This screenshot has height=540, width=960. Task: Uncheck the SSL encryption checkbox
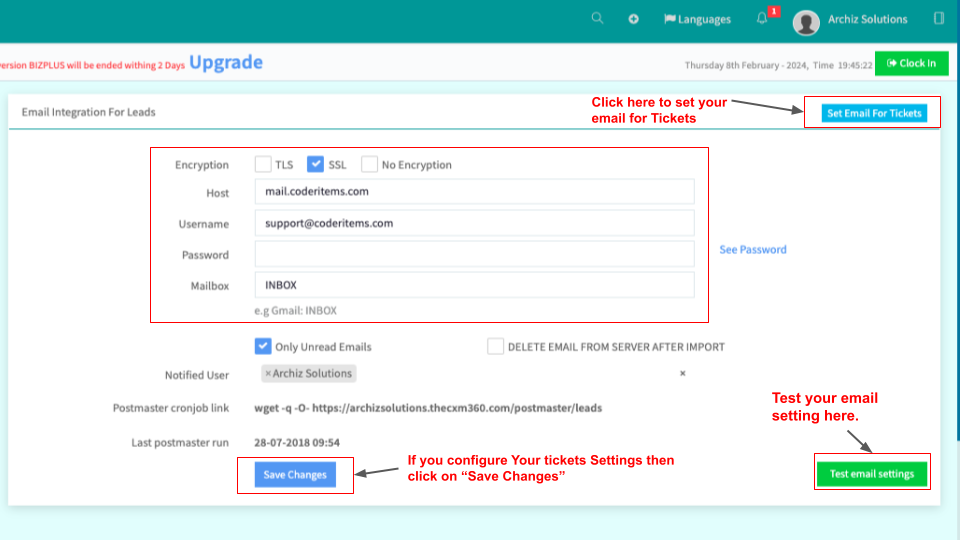316,165
